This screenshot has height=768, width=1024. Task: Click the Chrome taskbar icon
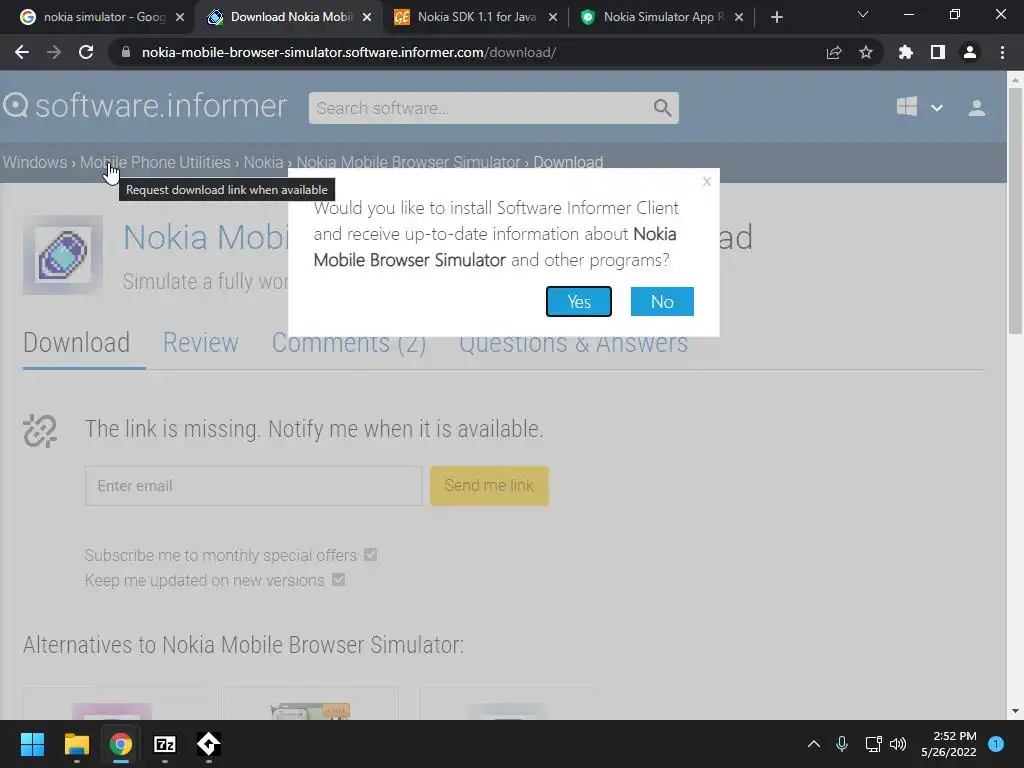click(120, 744)
